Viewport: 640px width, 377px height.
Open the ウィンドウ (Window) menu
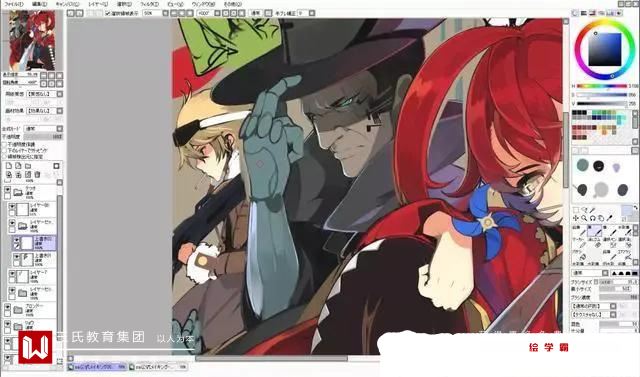[203, 4]
